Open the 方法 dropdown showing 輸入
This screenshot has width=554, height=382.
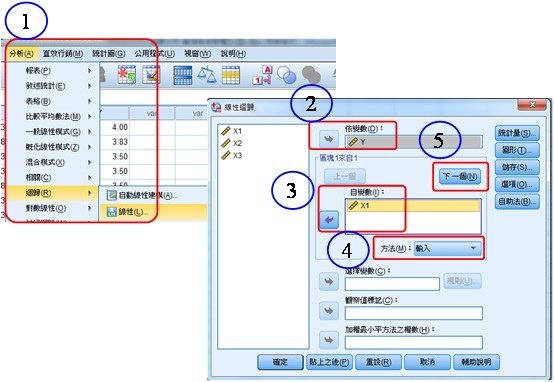pos(447,248)
